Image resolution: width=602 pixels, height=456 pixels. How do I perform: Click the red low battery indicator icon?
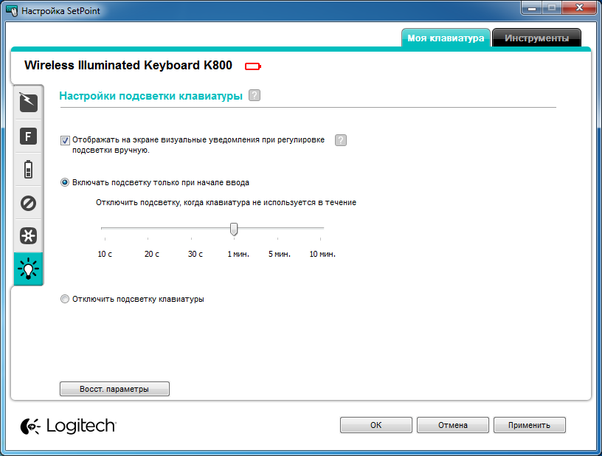click(253, 66)
